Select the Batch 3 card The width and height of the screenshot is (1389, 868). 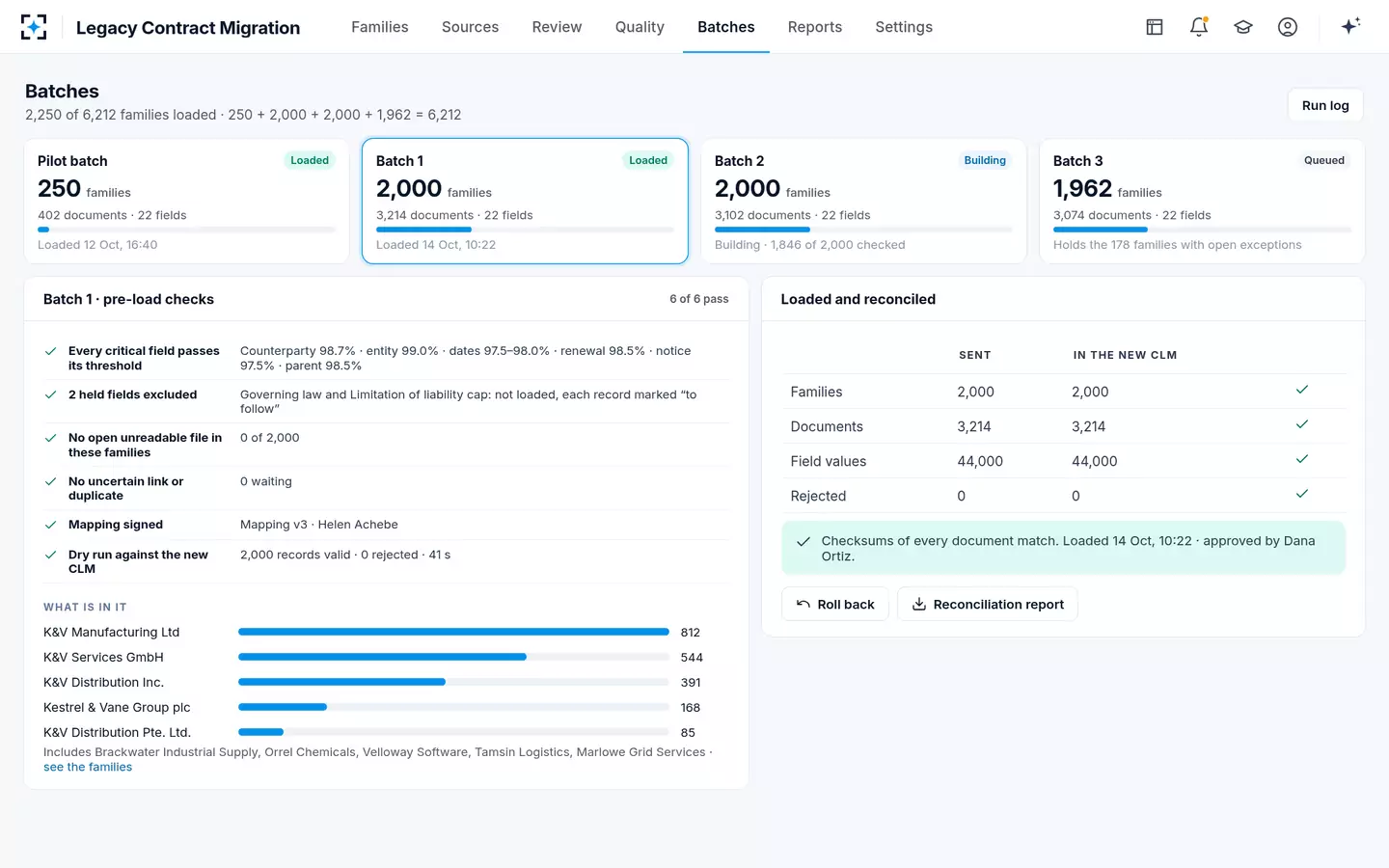pos(1202,202)
